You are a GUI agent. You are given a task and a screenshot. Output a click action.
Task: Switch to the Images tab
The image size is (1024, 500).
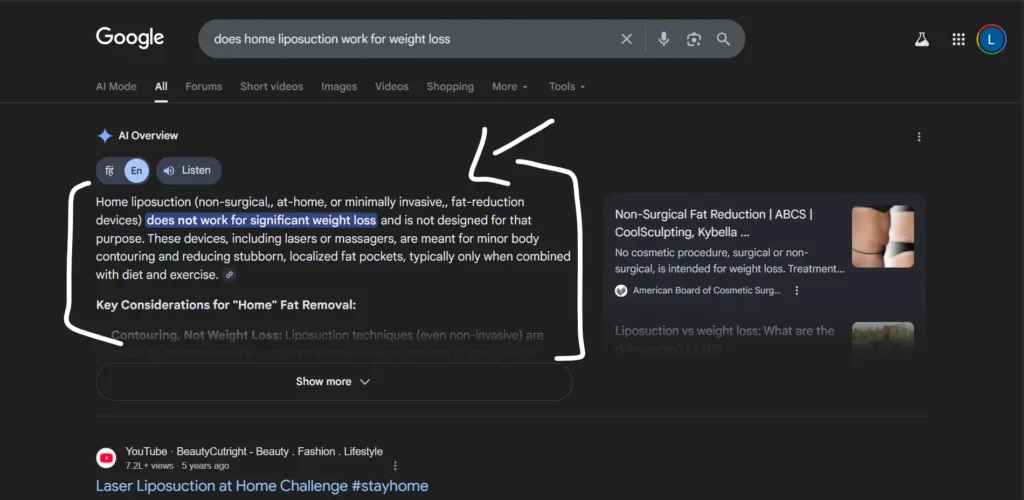click(339, 87)
